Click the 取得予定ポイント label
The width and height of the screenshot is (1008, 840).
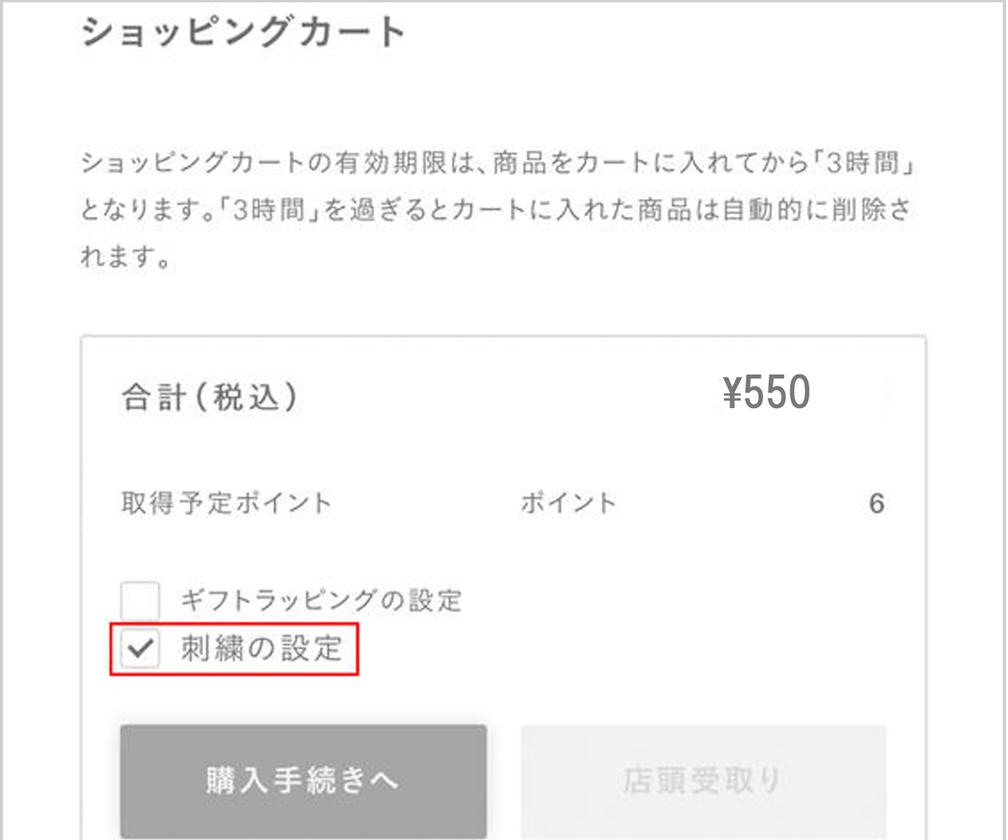pyautogui.click(x=226, y=503)
